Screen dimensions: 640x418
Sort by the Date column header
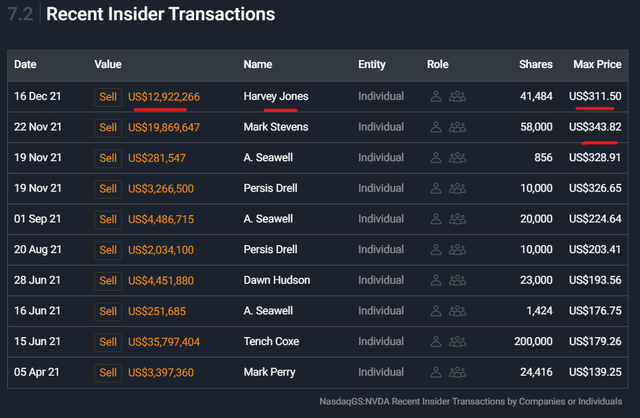(25, 65)
